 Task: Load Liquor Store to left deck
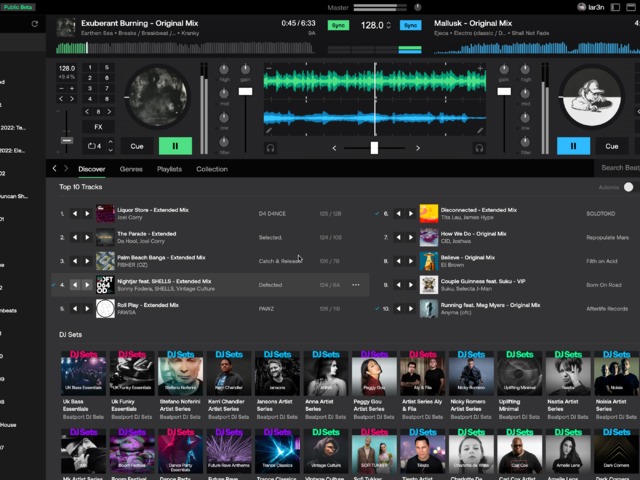point(75,213)
